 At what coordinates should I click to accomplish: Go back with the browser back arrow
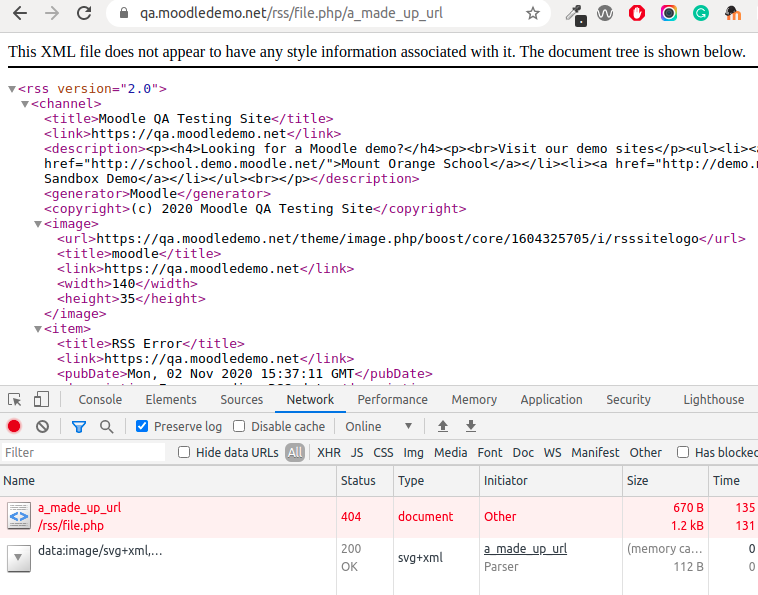[x=20, y=14]
